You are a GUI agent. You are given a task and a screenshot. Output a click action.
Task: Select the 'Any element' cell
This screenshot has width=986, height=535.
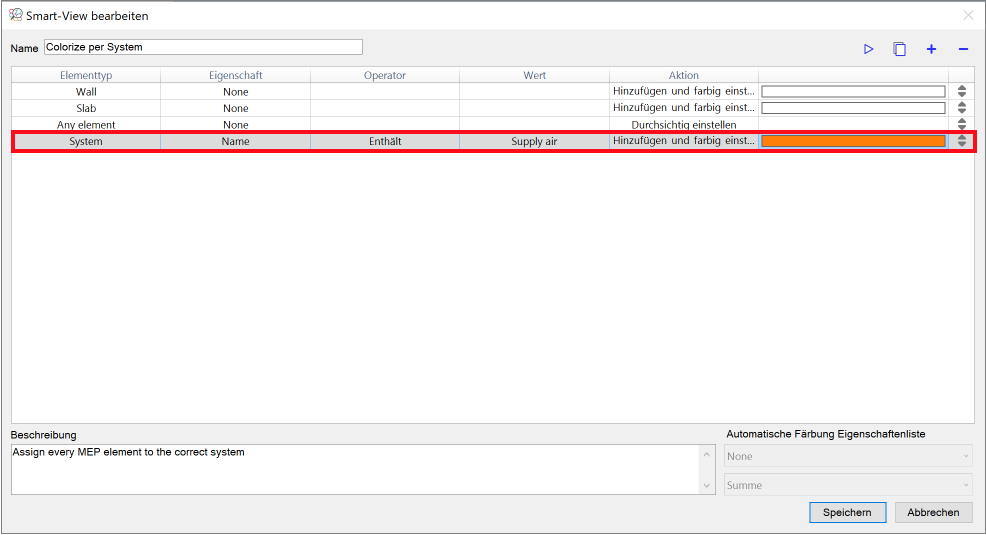(86, 124)
